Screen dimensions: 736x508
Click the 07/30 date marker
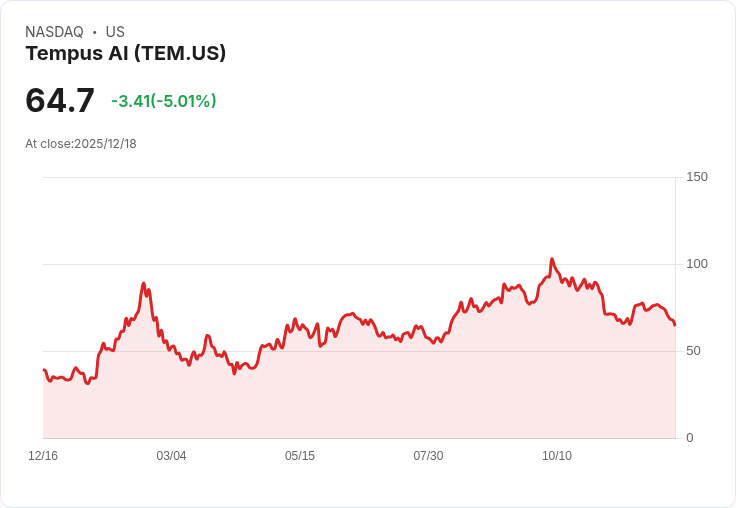pos(428,456)
